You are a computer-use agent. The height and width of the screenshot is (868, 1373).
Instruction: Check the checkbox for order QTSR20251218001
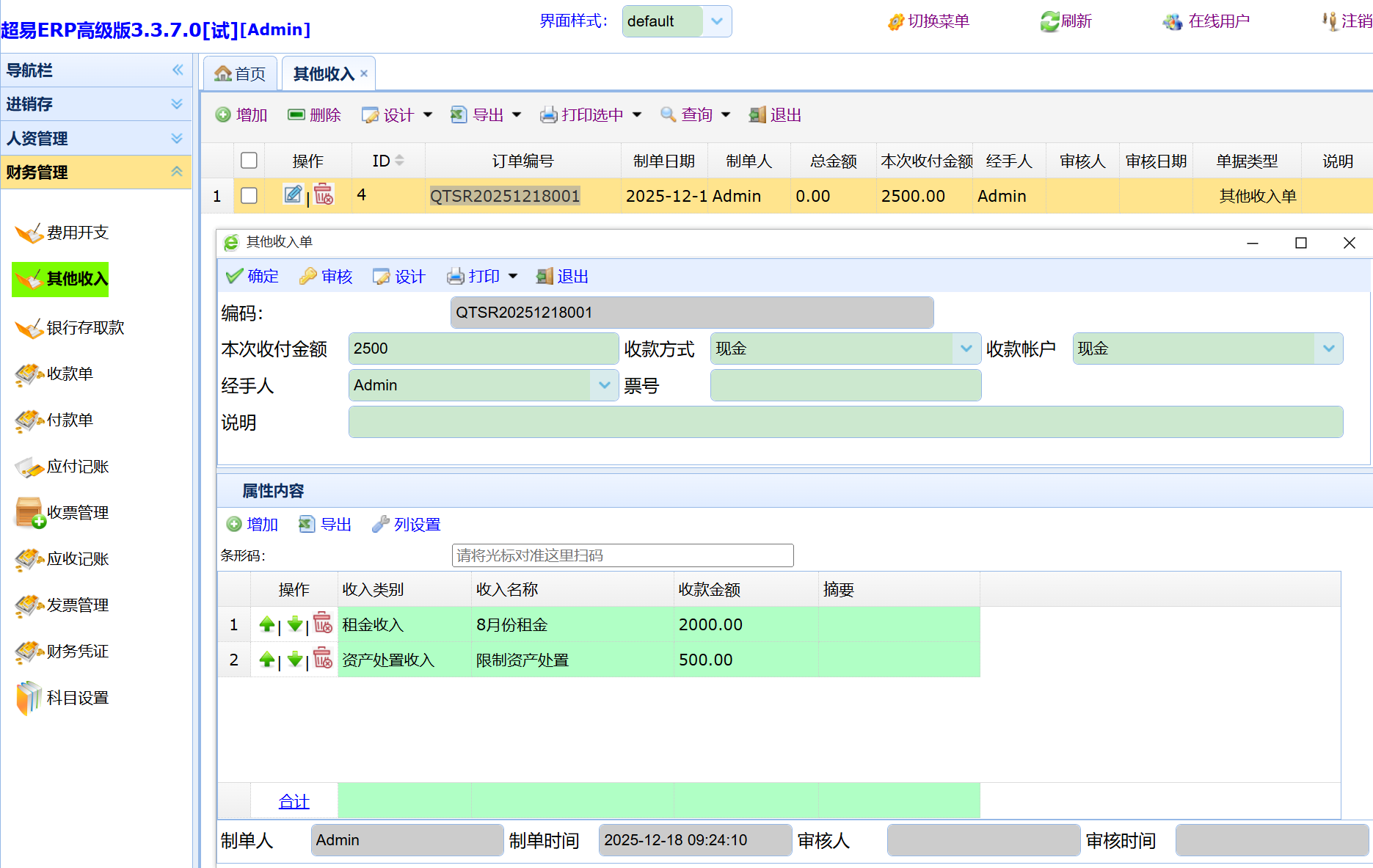pyautogui.click(x=250, y=196)
